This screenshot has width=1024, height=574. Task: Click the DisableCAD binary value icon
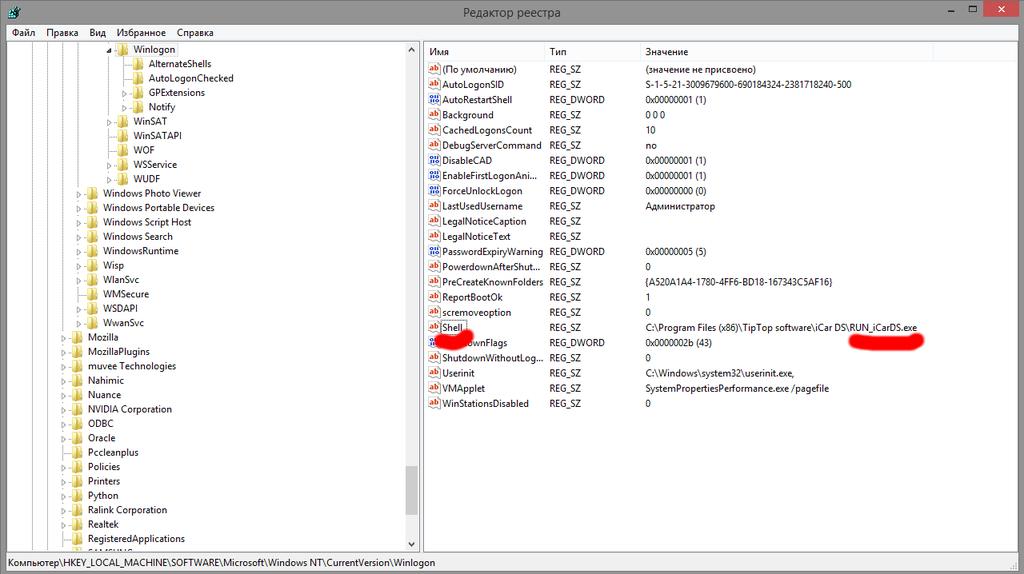pyautogui.click(x=434, y=160)
